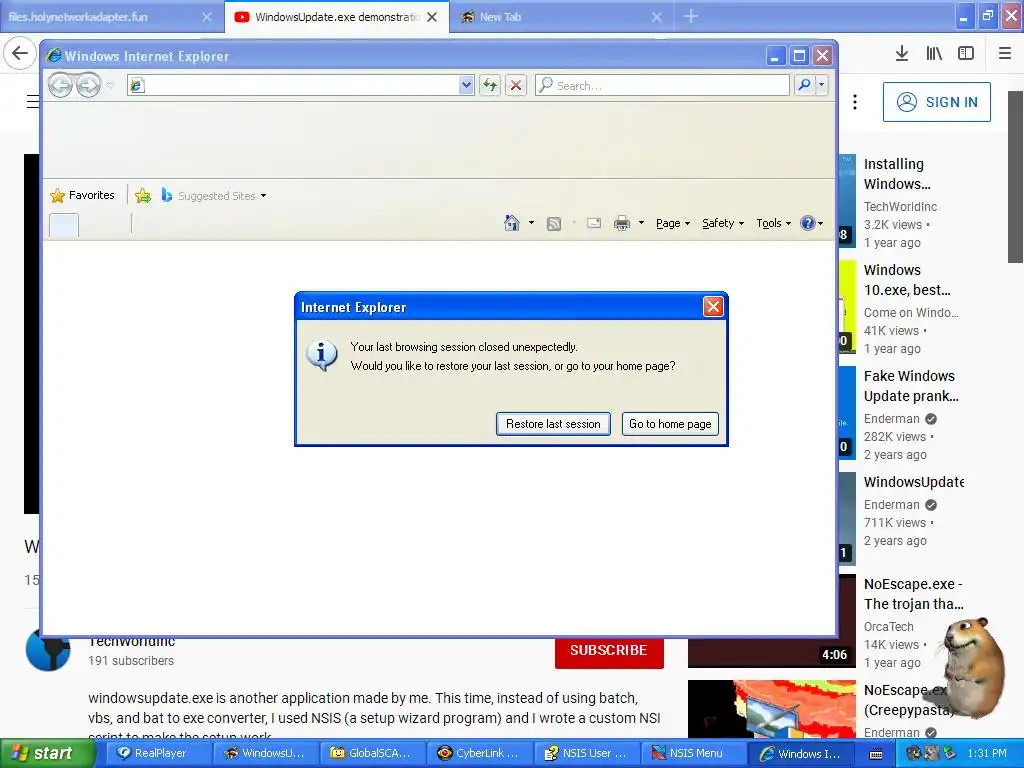Viewport: 1024px width, 768px height.
Task: Click the YouTube SIGN IN button
Action: [x=936, y=102]
